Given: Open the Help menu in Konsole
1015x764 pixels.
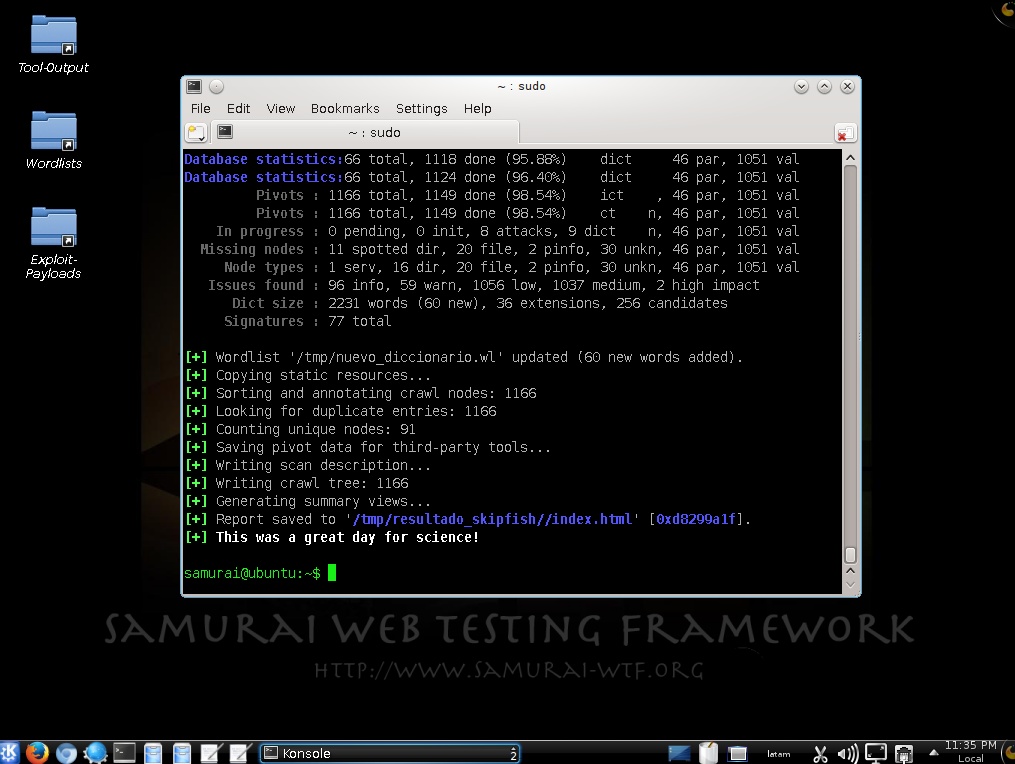Looking at the screenshot, I should pyautogui.click(x=477, y=108).
